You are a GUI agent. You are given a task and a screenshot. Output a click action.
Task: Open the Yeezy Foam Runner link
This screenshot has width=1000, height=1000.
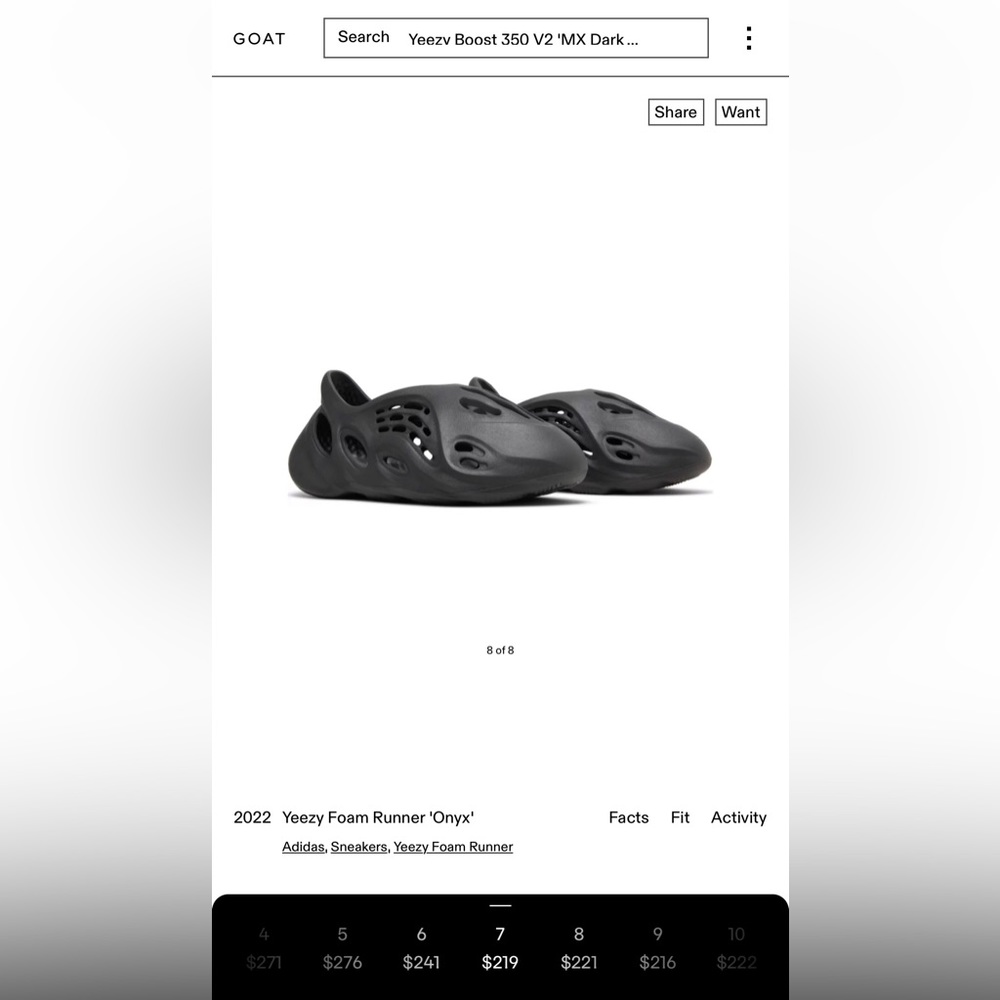(453, 847)
